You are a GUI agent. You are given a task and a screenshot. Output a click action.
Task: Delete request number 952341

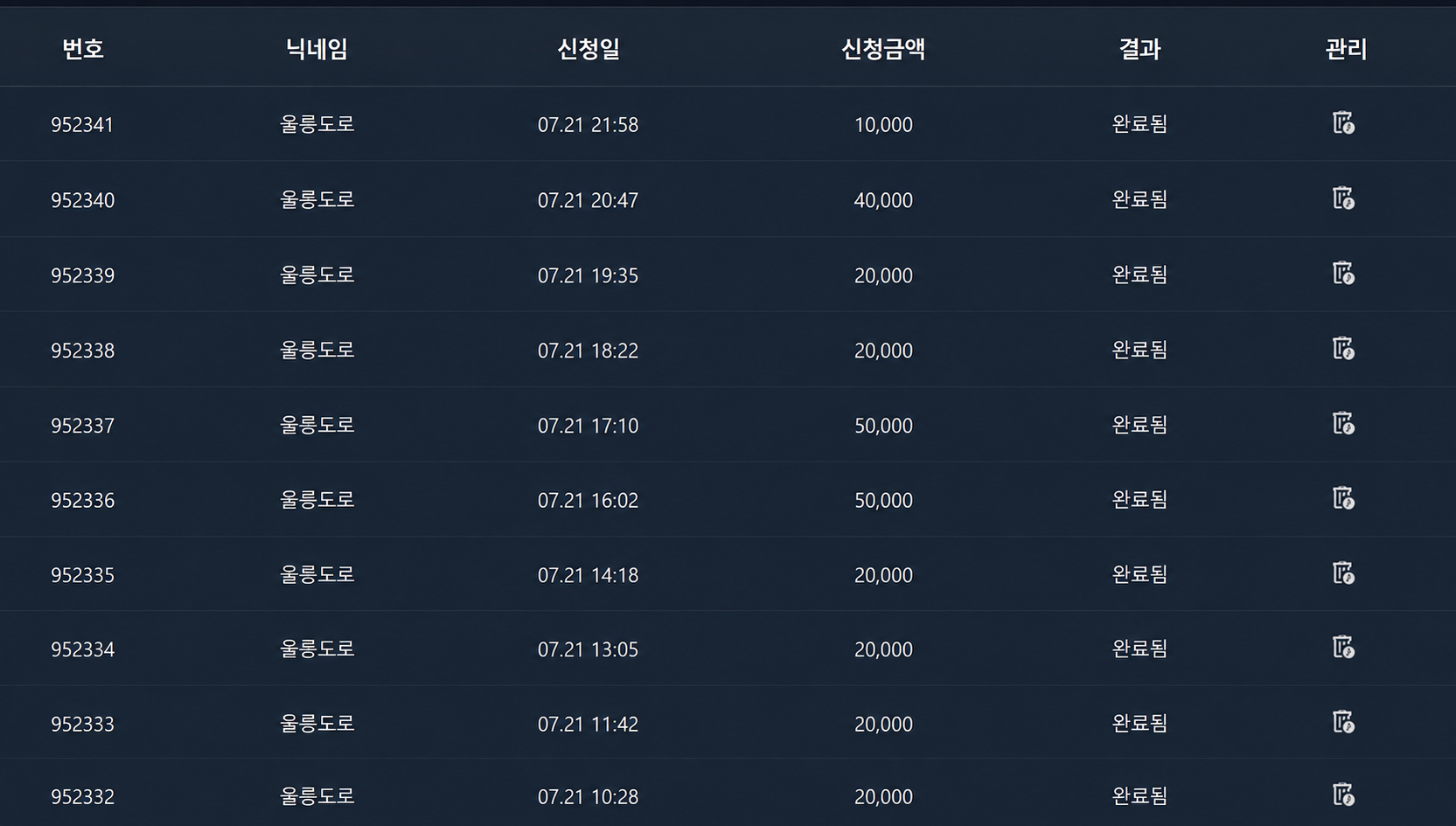[1343, 122]
